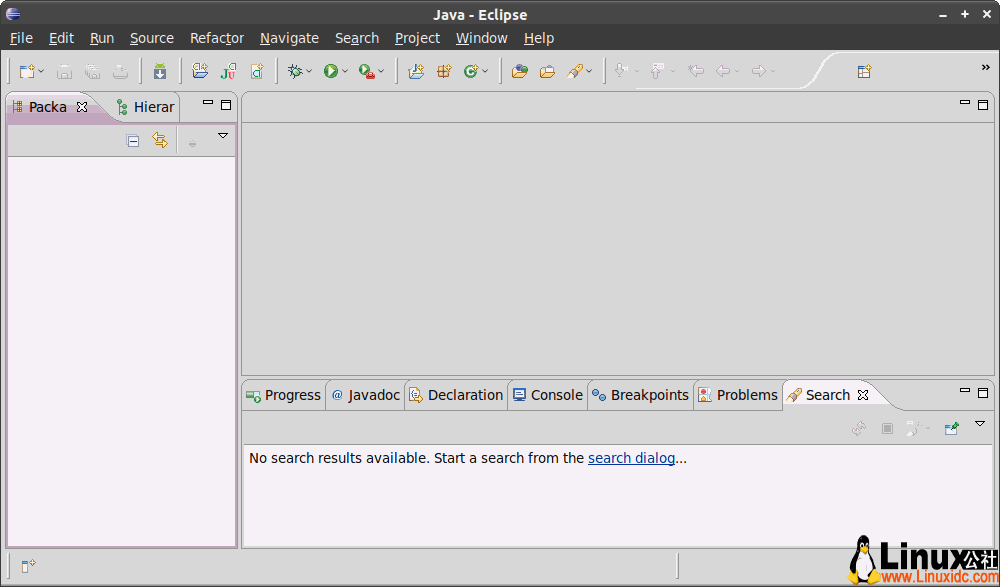This screenshot has height=587, width=1000.
Task: Click the Open Perspective icon
Action: pyautogui.click(x=864, y=71)
